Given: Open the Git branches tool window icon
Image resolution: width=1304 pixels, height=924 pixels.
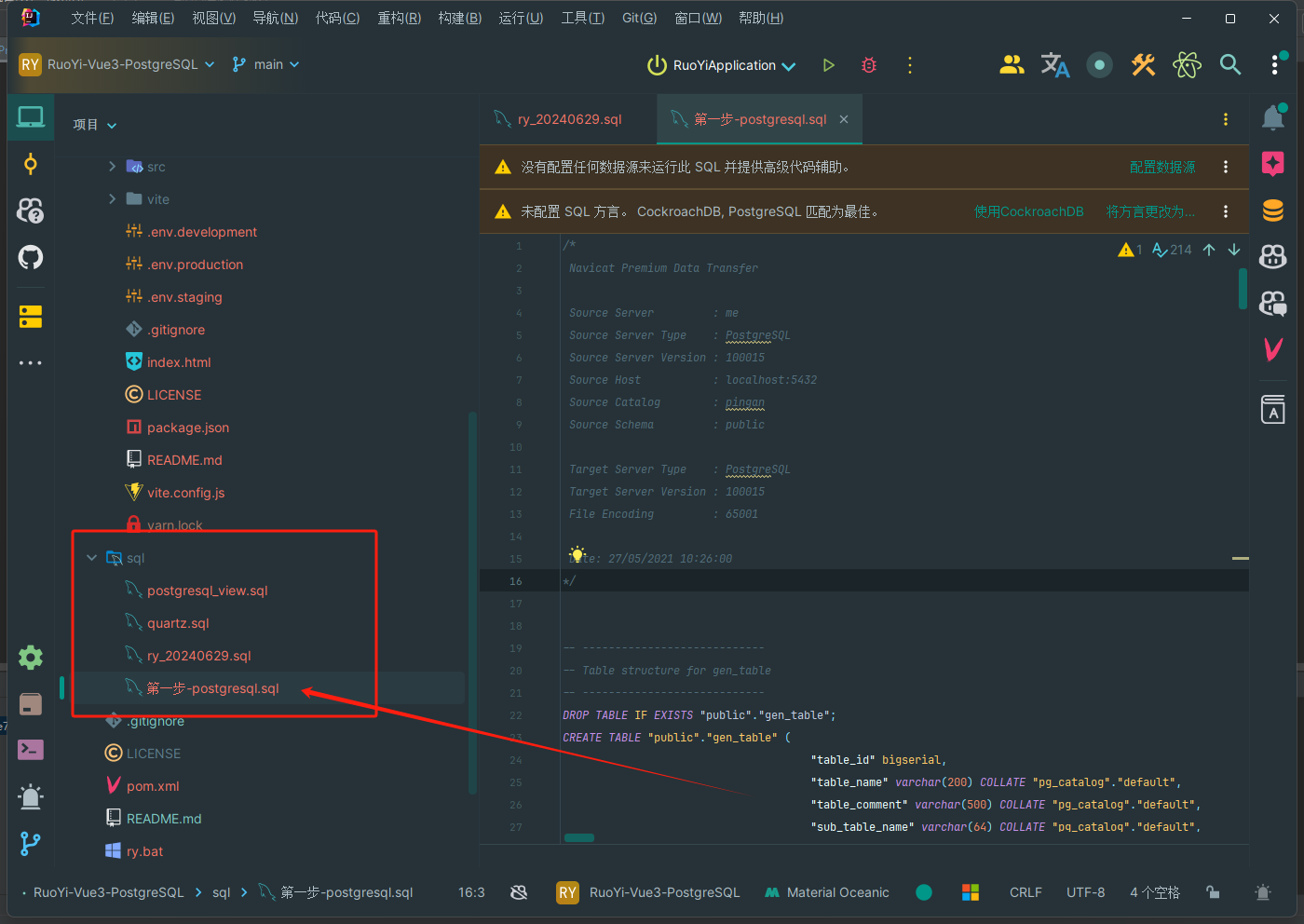Looking at the screenshot, I should tap(31, 844).
